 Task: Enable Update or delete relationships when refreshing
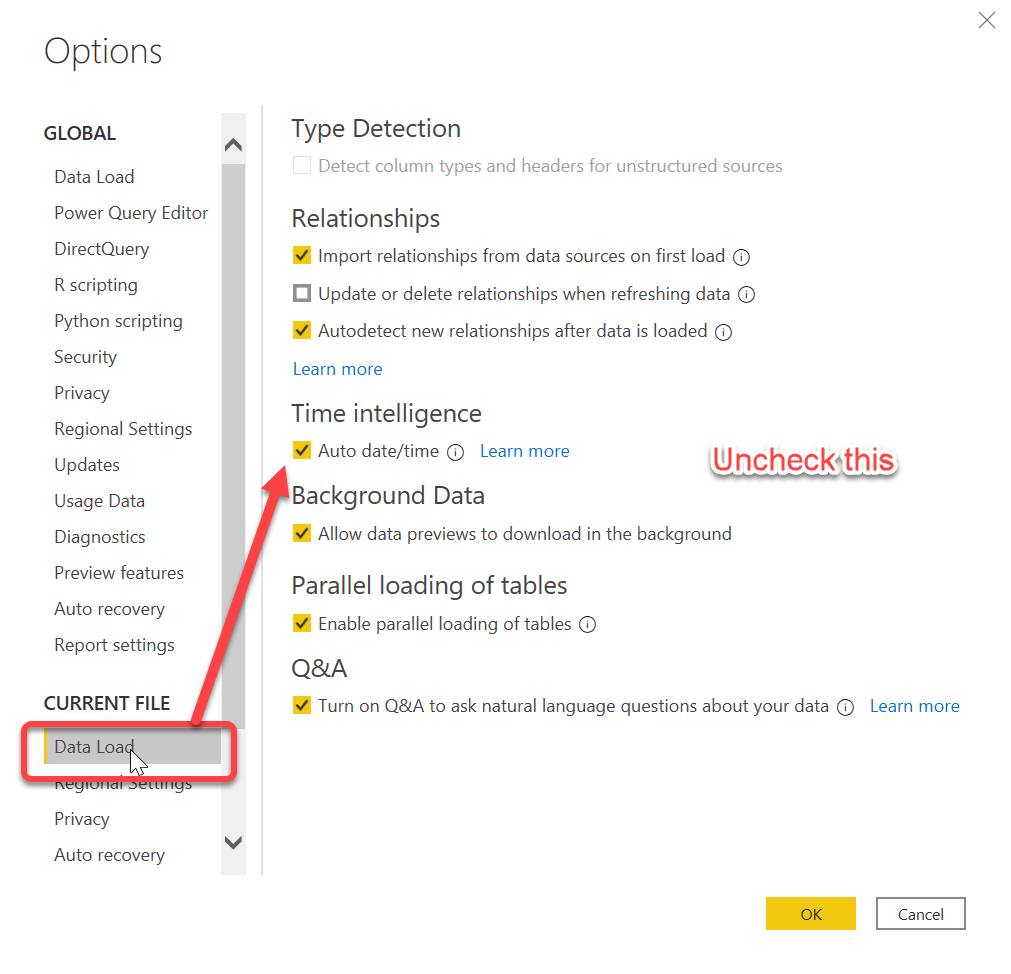(302, 293)
